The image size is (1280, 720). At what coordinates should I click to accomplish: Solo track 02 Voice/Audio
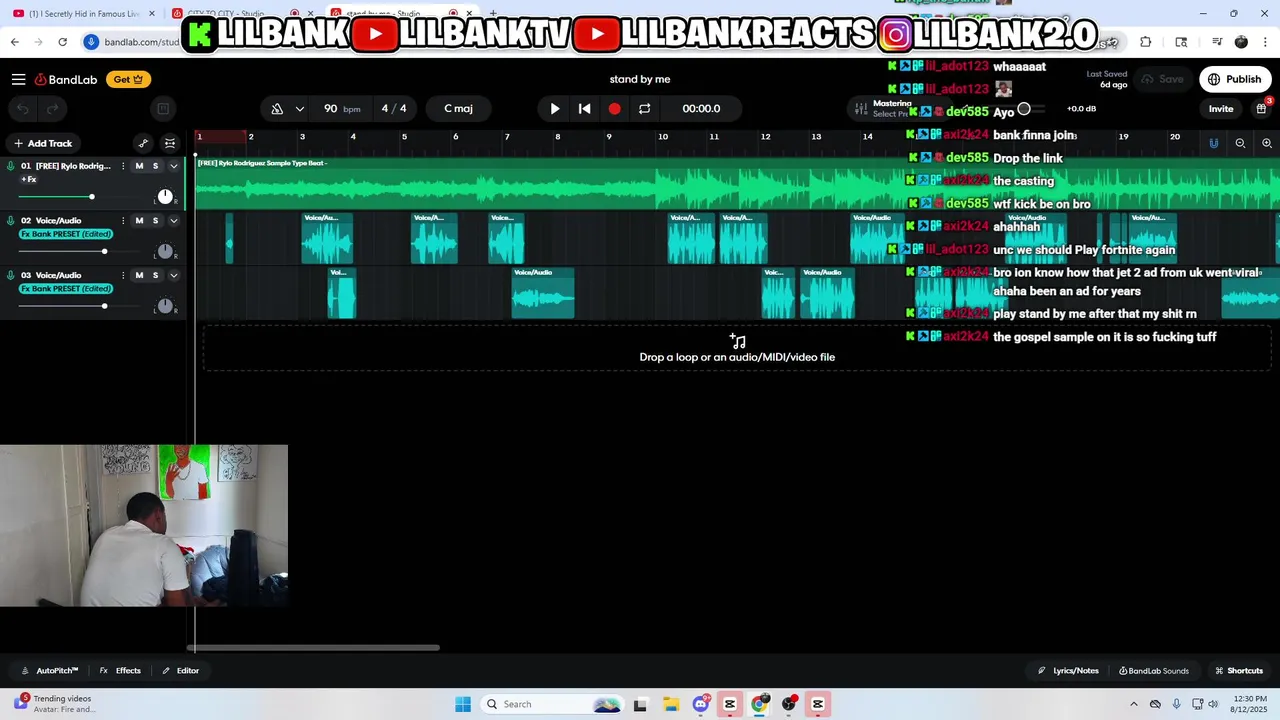(x=155, y=220)
